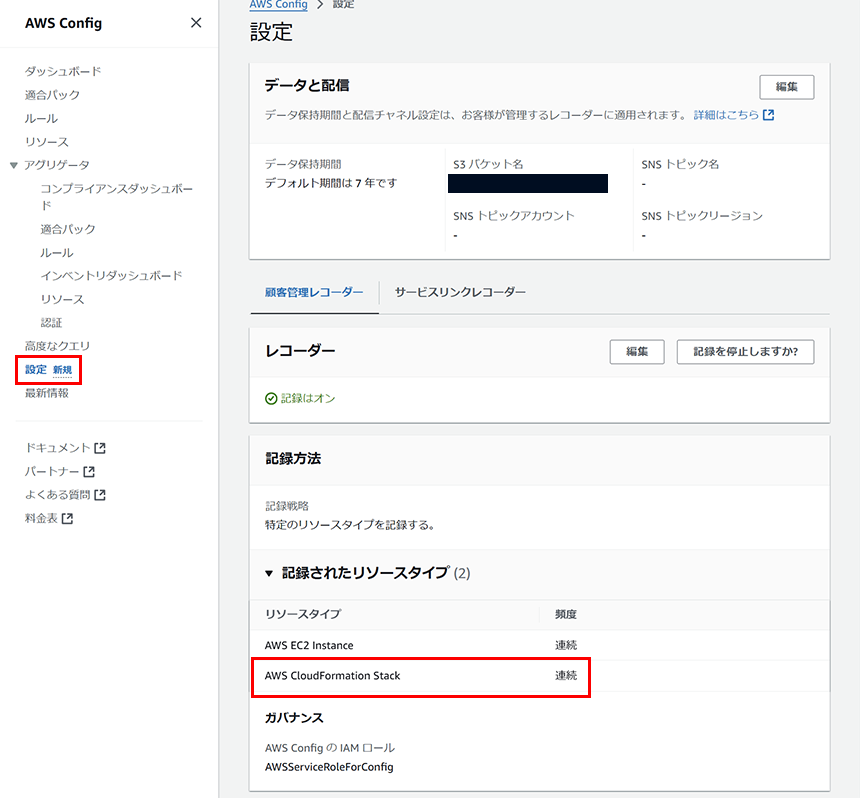Switch to the 顧客管理レコーダー tab

tap(314, 292)
